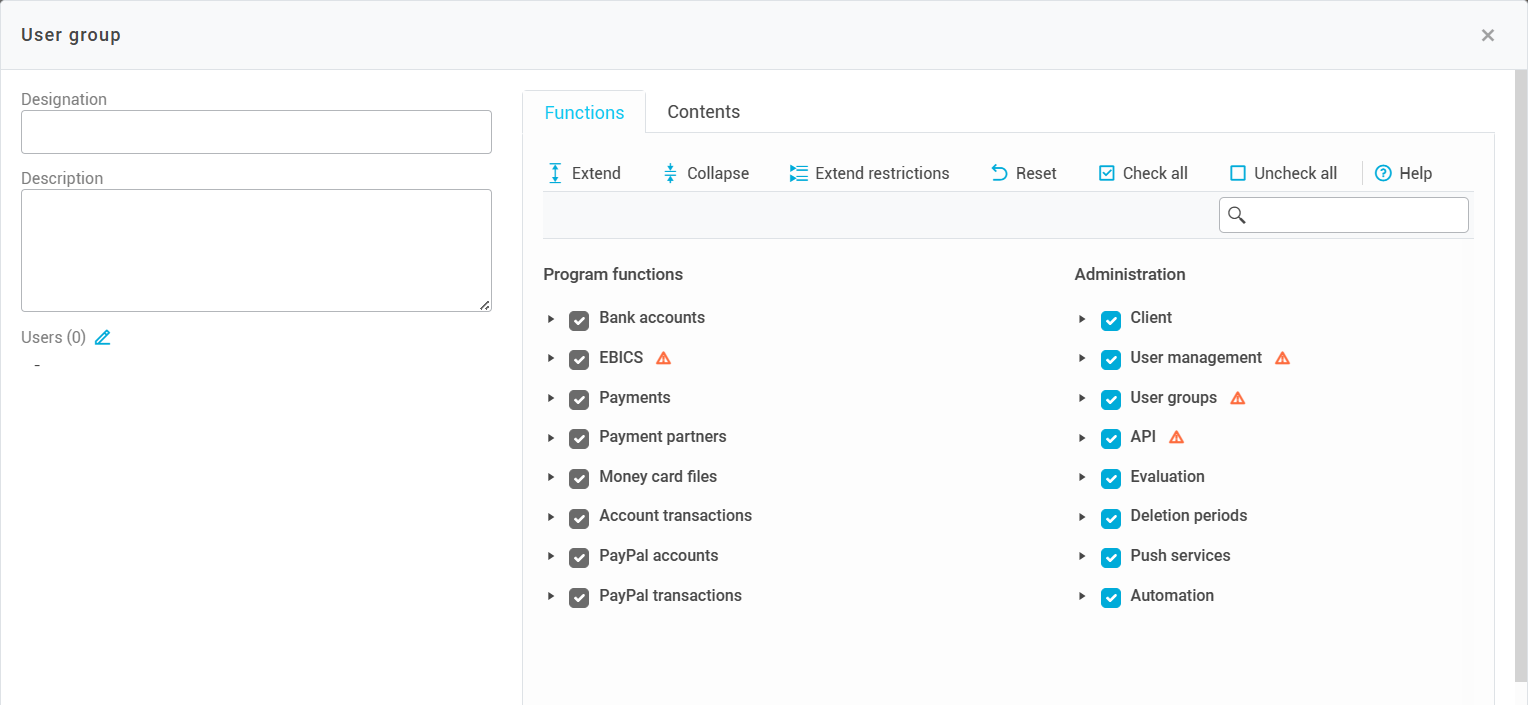Edit users with the pencil icon
Screen dimensions: 1528x705
tap(102, 338)
